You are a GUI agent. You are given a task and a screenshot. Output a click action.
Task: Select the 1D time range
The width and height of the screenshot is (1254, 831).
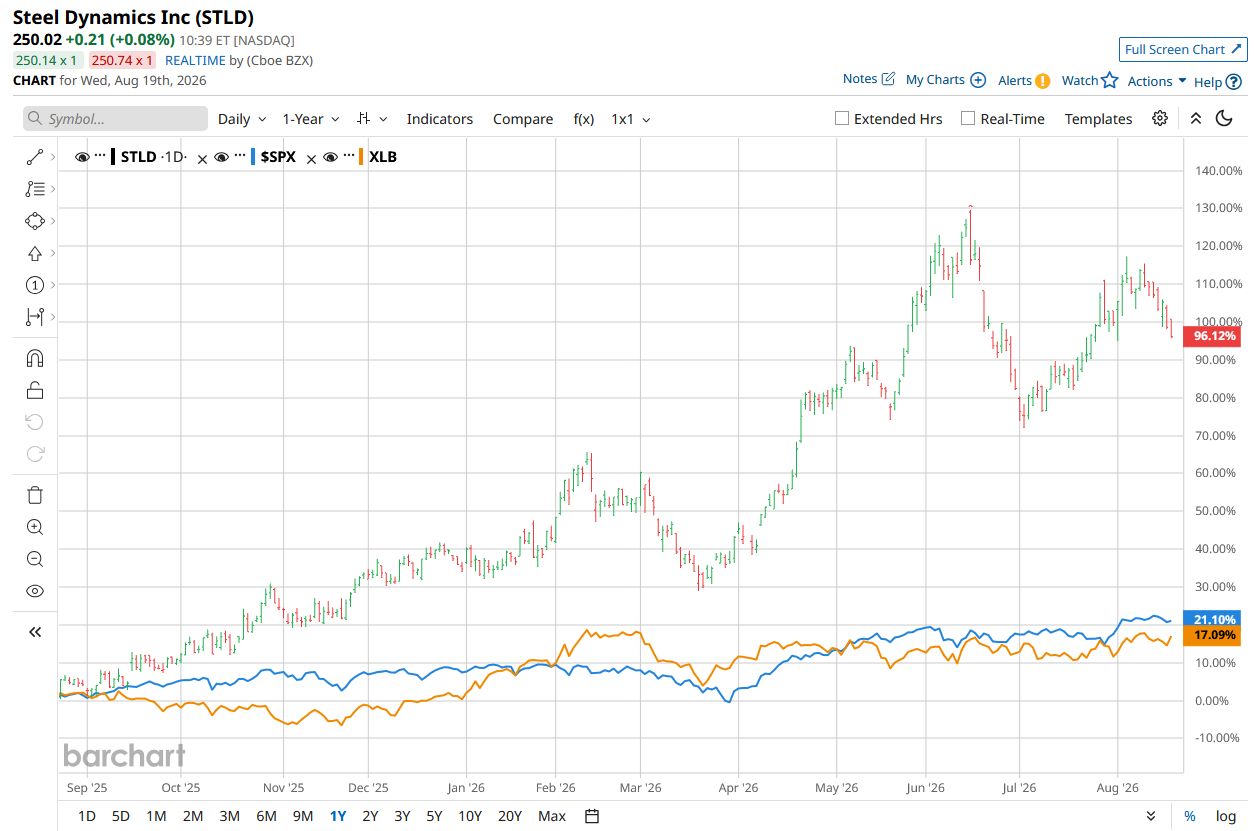coord(87,816)
